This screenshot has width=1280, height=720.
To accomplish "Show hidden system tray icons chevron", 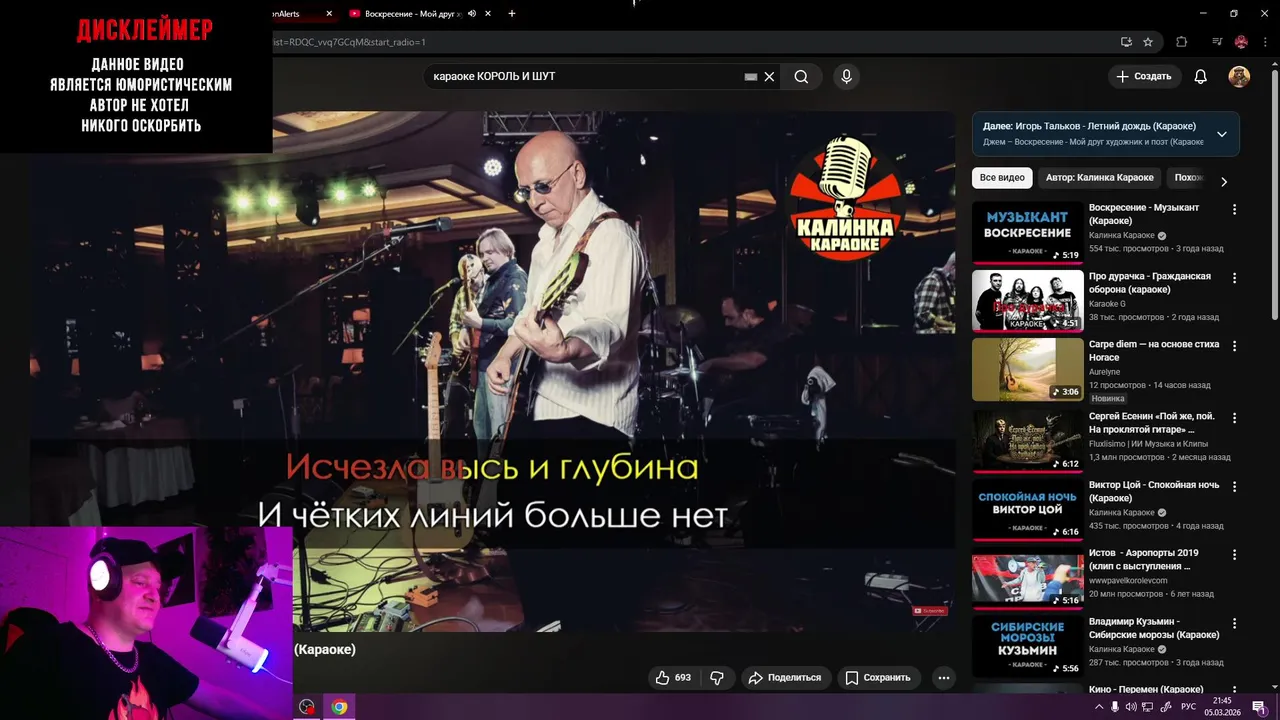I will pos(1099,707).
